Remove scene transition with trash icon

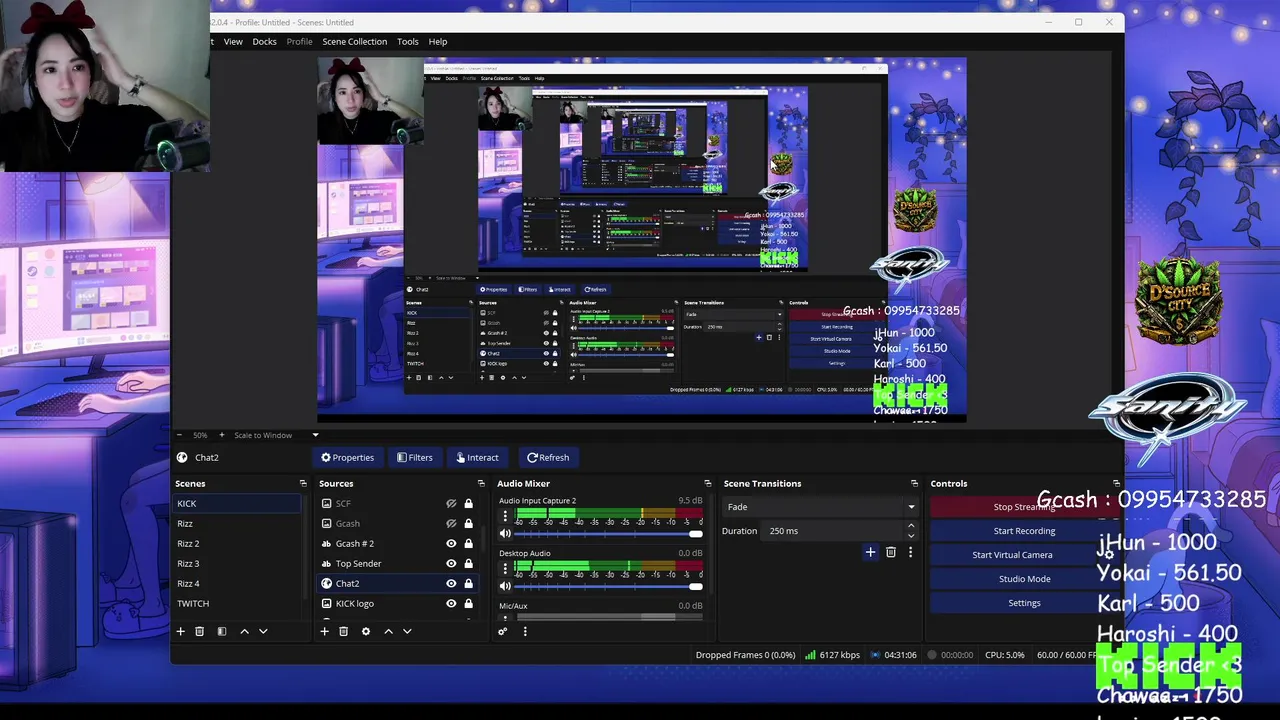[x=891, y=552]
